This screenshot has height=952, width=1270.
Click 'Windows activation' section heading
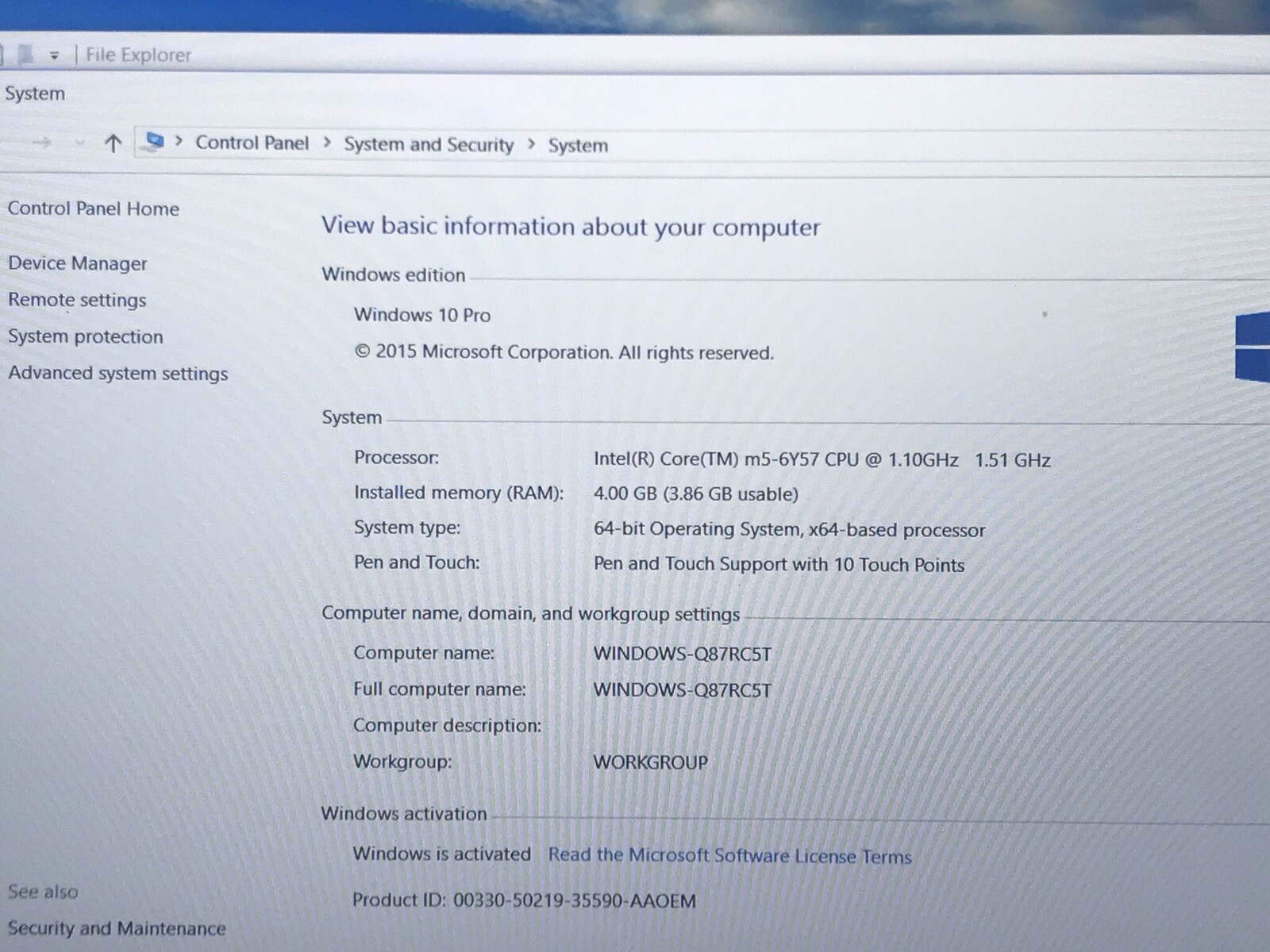click(404, 813)
